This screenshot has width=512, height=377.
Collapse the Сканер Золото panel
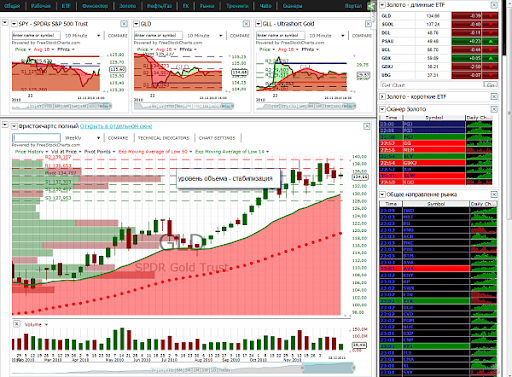tap(382, 109)
